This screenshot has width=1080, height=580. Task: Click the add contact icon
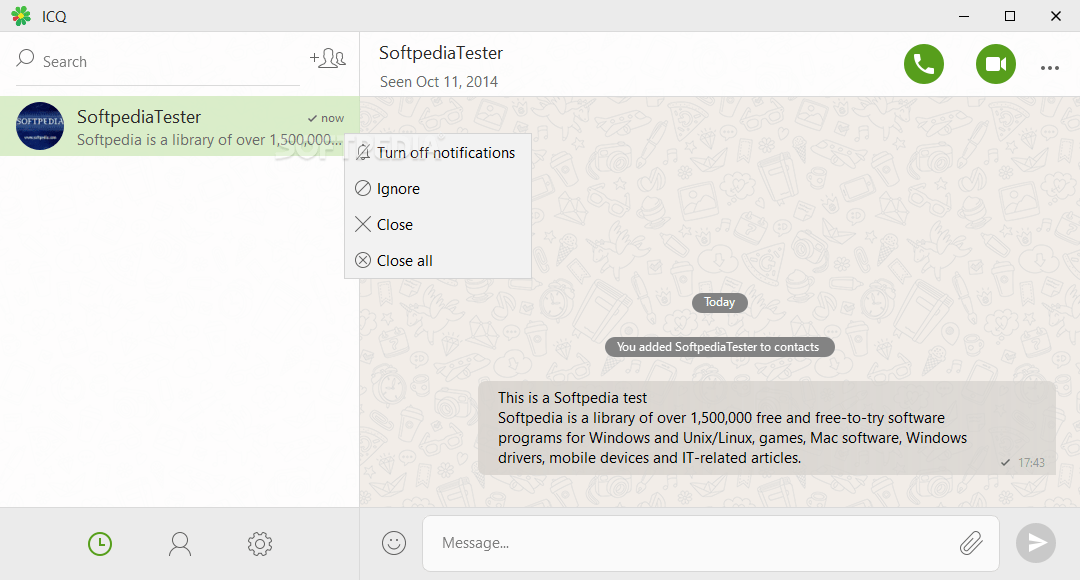click(328, 59)
